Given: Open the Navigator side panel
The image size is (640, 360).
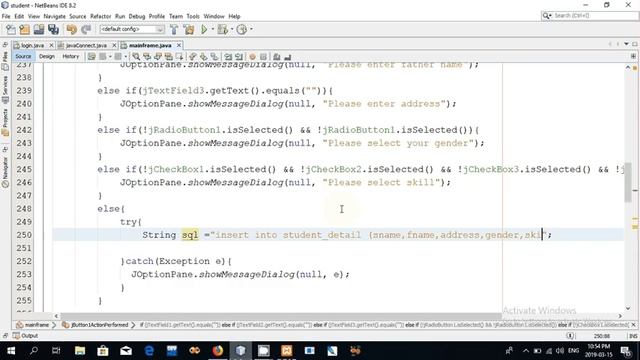Looking at the screenshot, I should (x=5, y=172).
